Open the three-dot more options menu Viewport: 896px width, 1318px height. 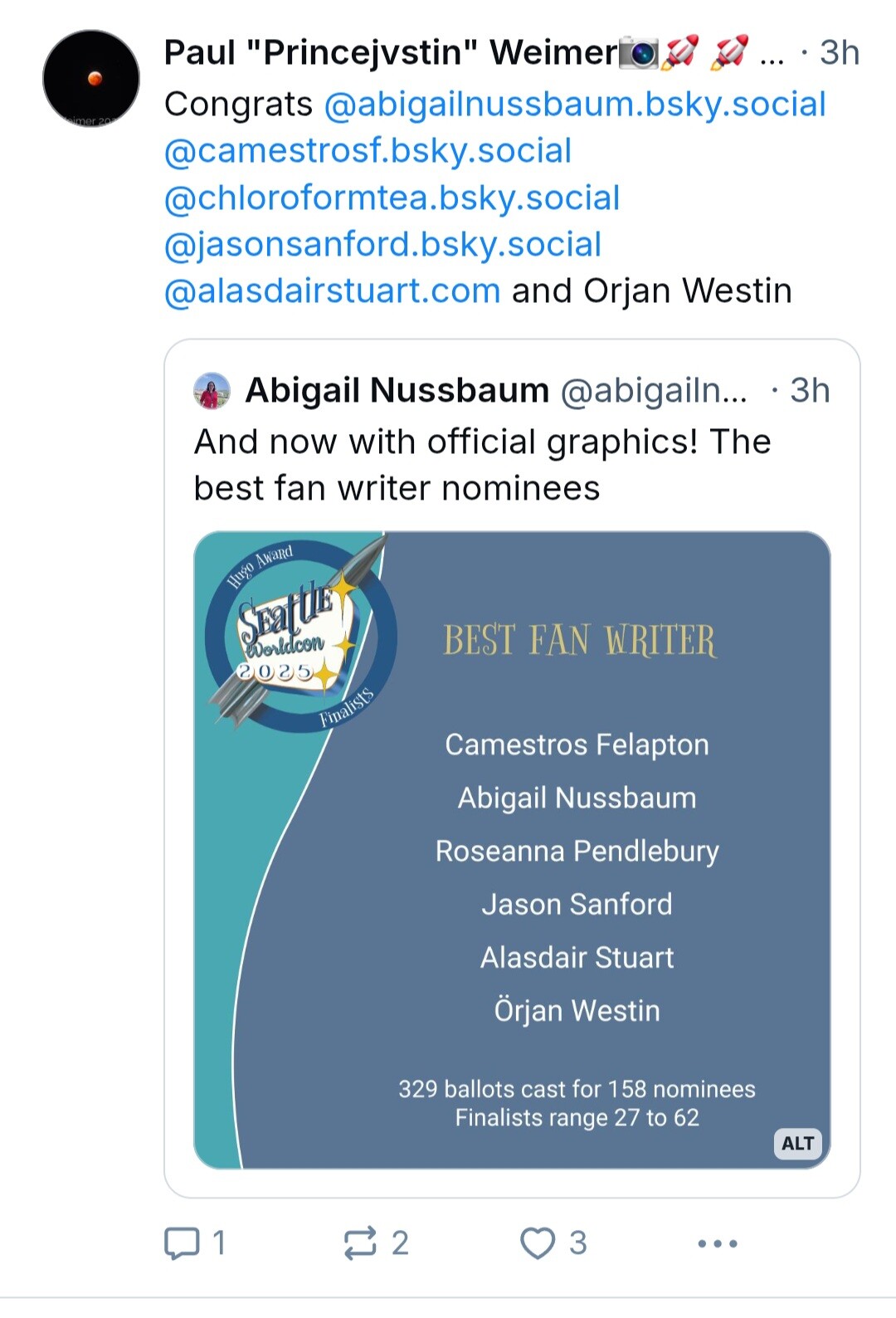(718, 1243)
